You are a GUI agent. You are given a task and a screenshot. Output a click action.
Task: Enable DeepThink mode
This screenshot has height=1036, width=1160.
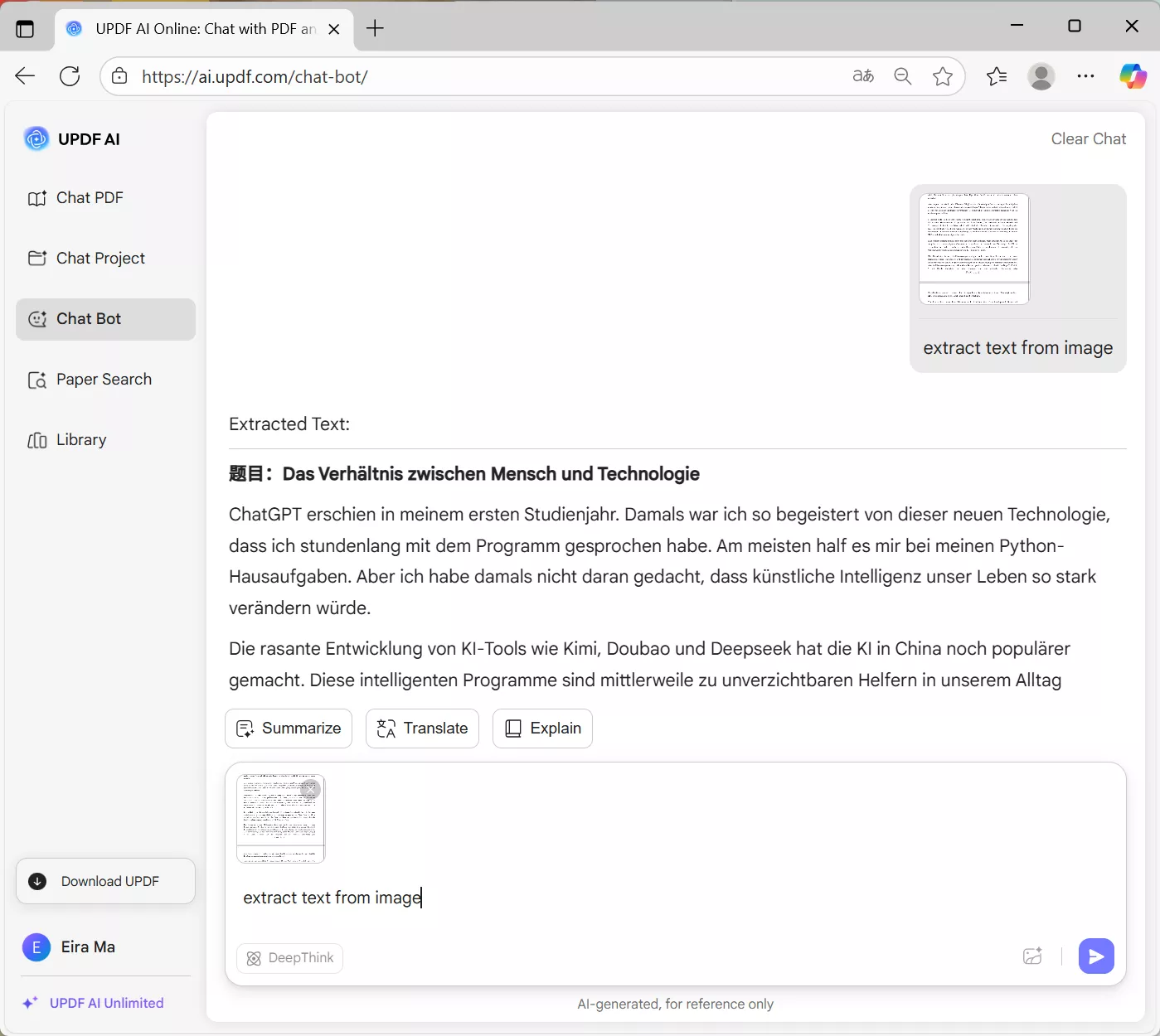289,957
